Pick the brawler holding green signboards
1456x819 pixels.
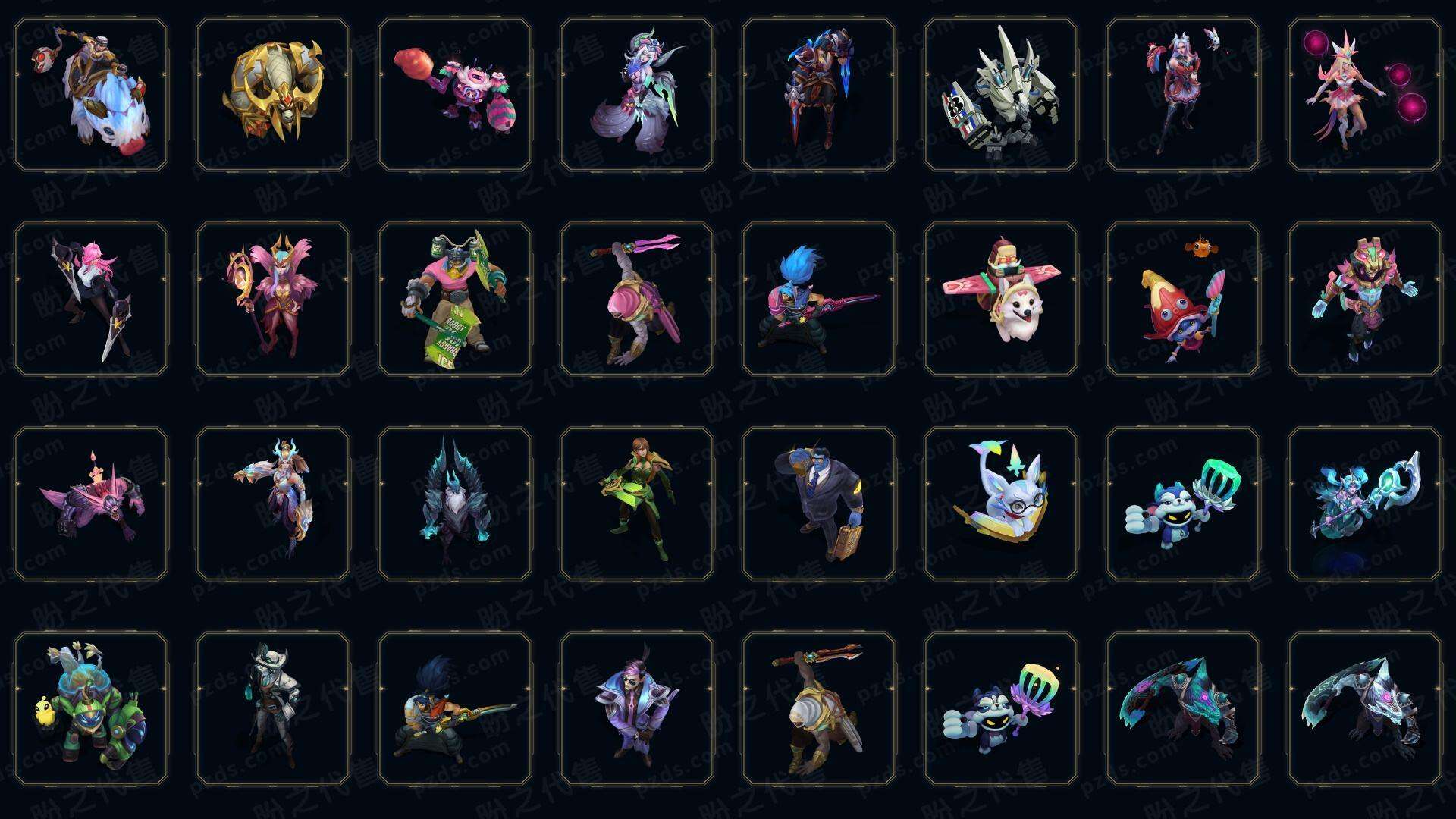click(x=455, y=299)
